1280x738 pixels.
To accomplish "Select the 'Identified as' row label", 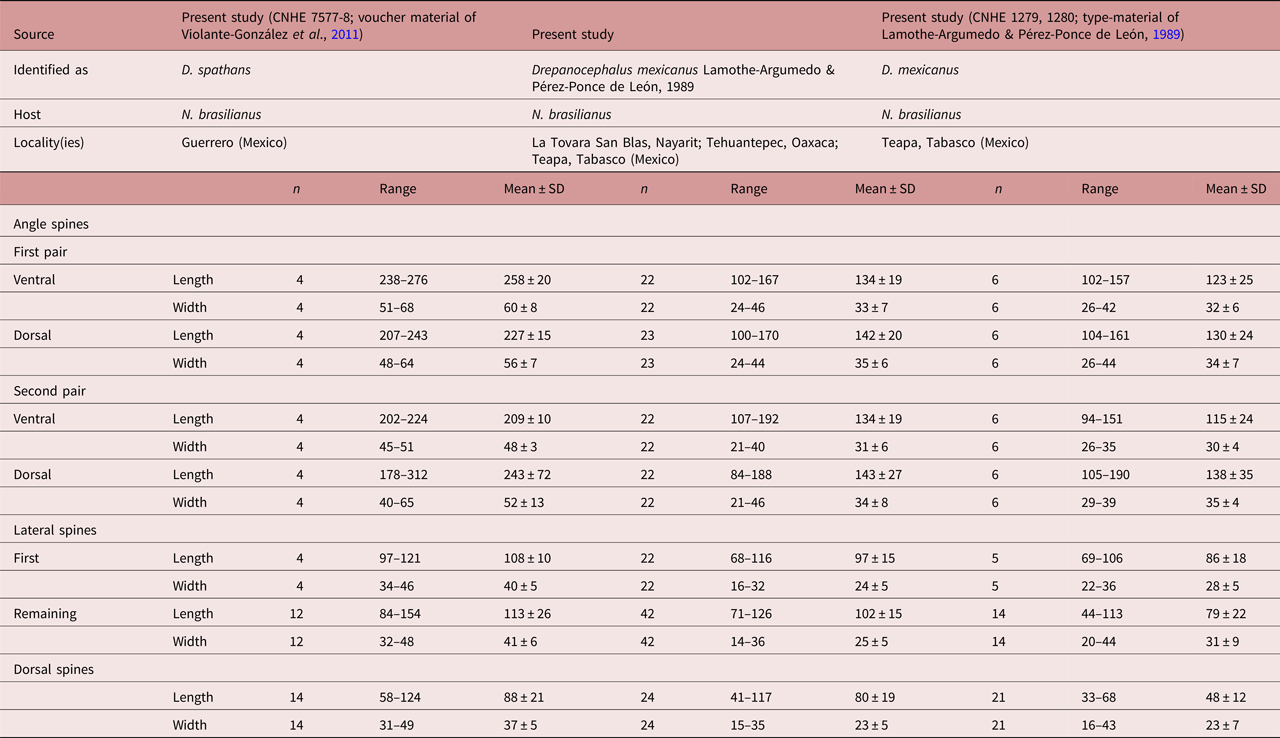I will coord(51,70).
